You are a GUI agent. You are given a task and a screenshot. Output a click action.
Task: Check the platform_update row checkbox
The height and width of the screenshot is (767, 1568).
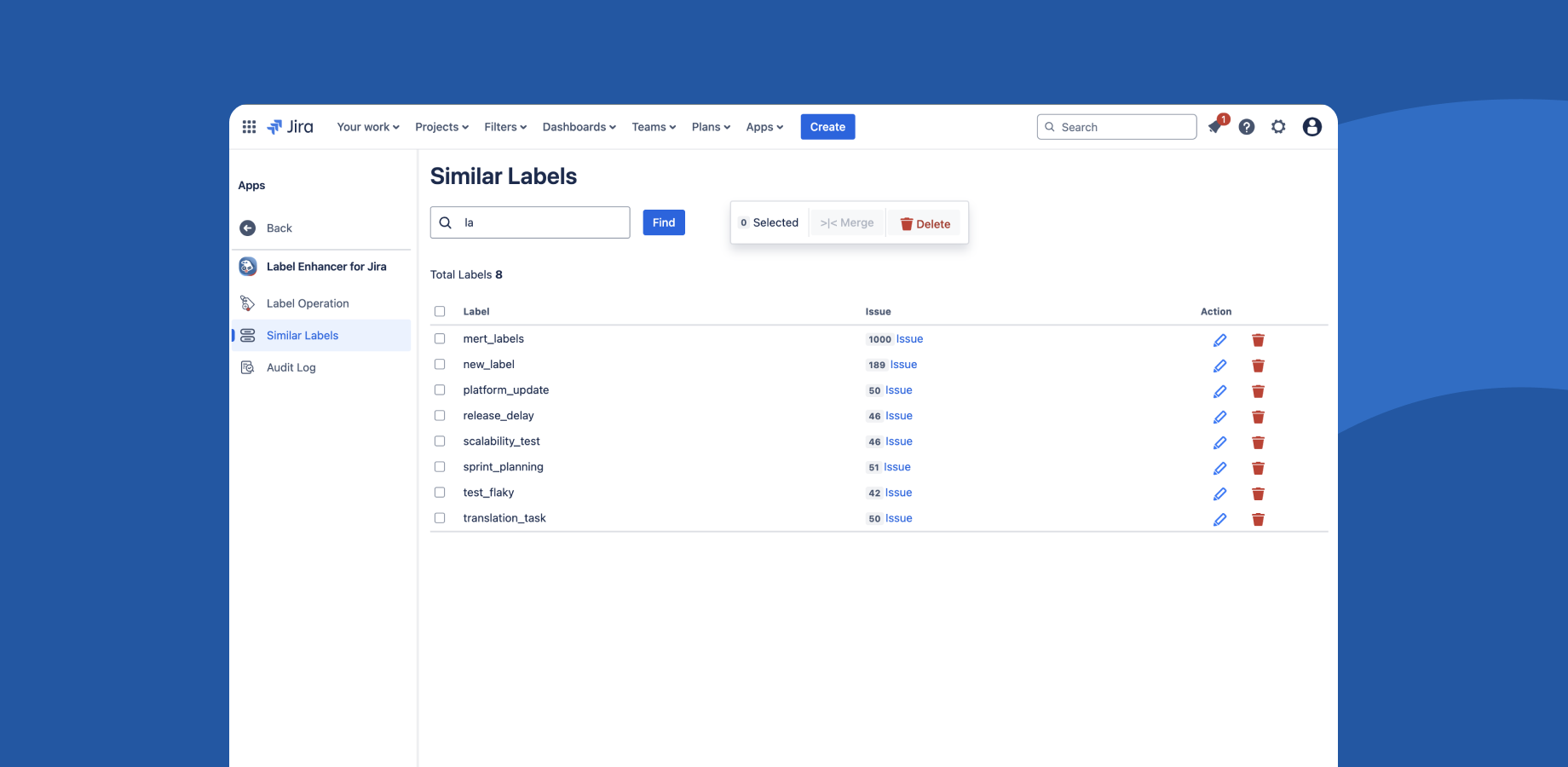pyautogui.click(x=440, y=389)
